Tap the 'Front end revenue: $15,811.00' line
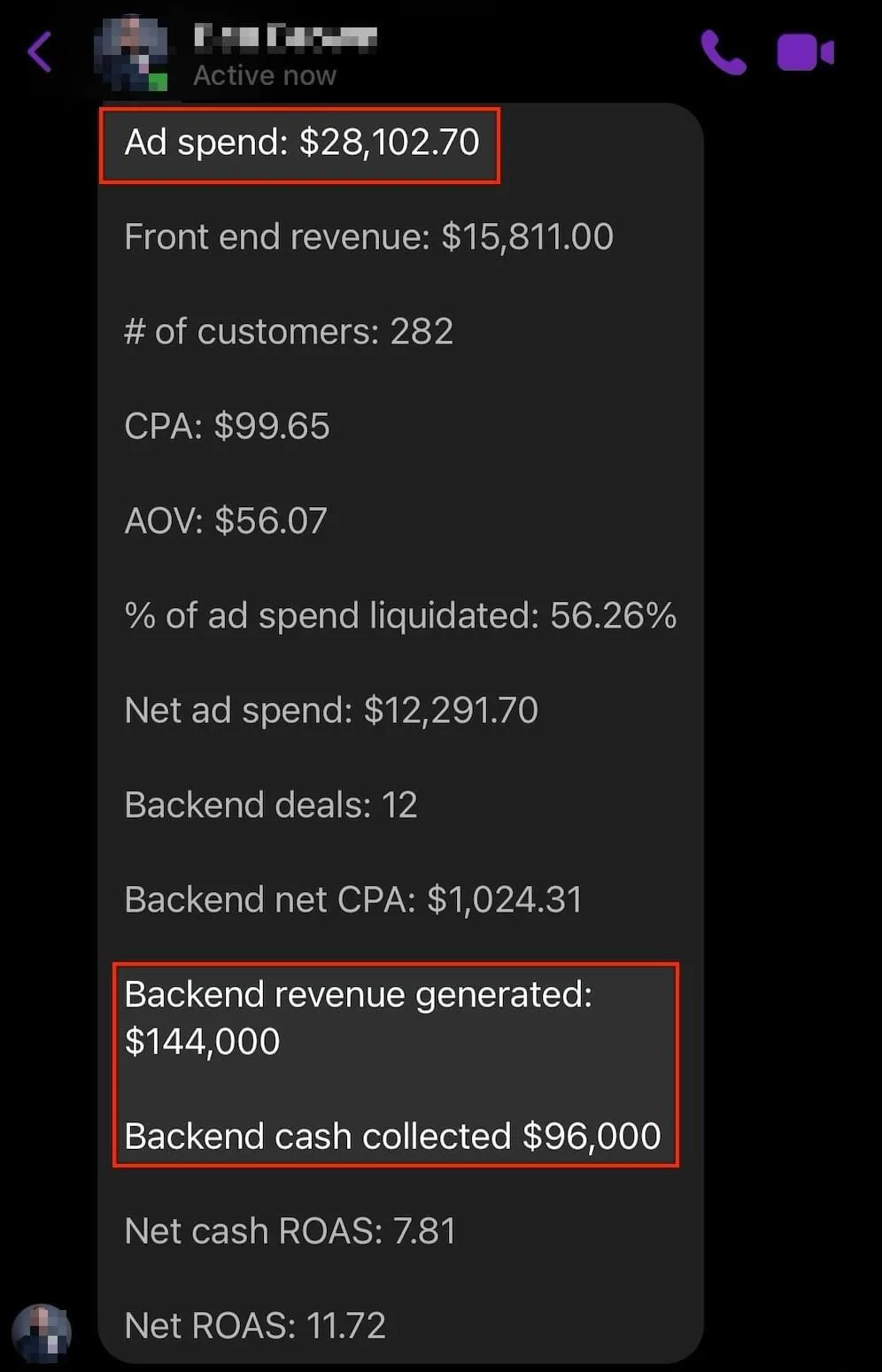882x1372 pixels. pyautogui.click(x=368, y=237)
